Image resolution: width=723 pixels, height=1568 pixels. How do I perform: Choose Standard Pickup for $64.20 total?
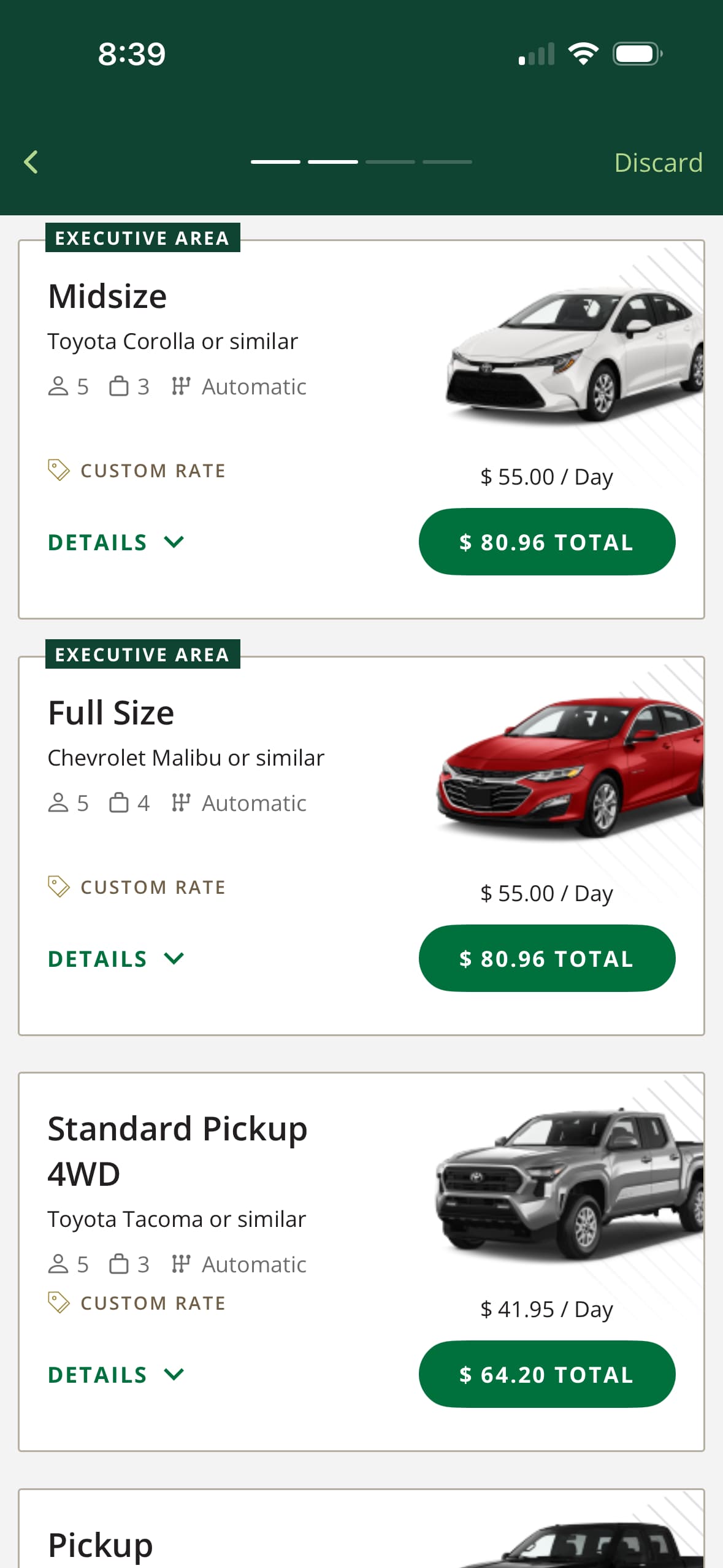click(x=546, y=1375)
